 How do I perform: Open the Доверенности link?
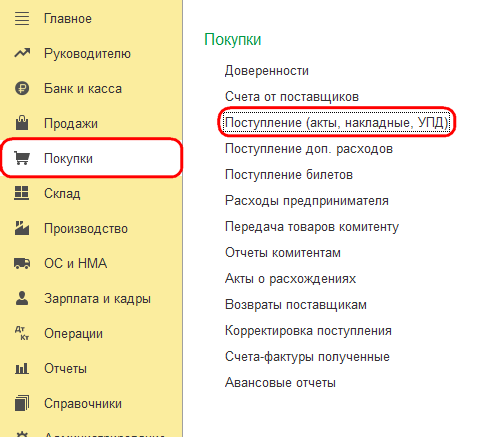(267, 71)
